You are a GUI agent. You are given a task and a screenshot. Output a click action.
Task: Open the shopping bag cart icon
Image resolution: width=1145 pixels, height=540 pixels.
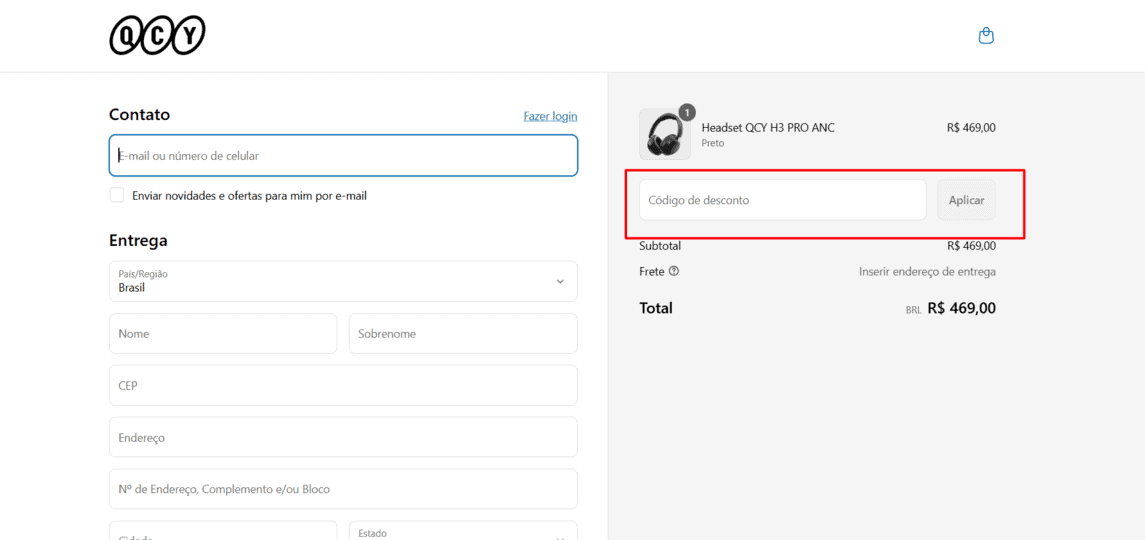(x=986, y=36)
